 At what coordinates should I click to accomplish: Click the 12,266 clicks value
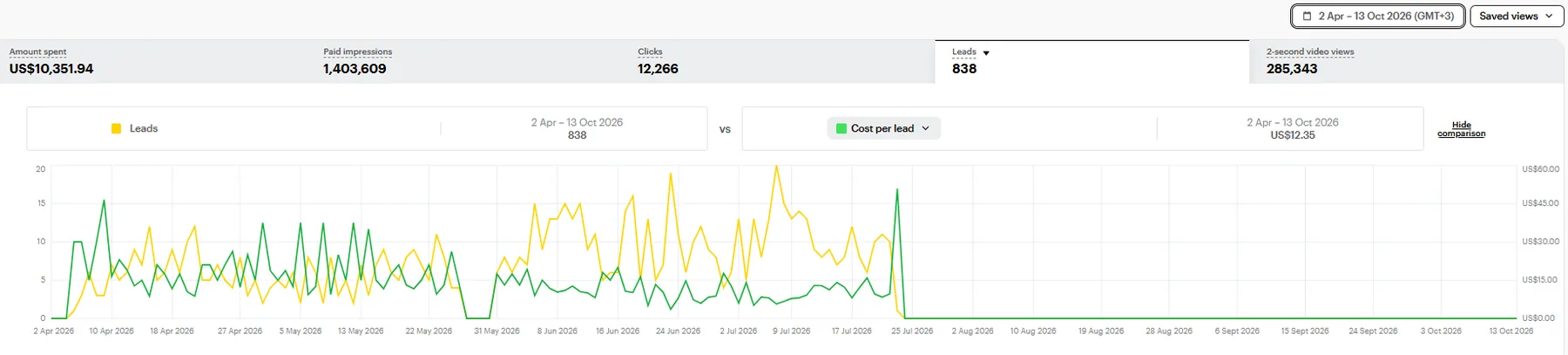[658, 69]
